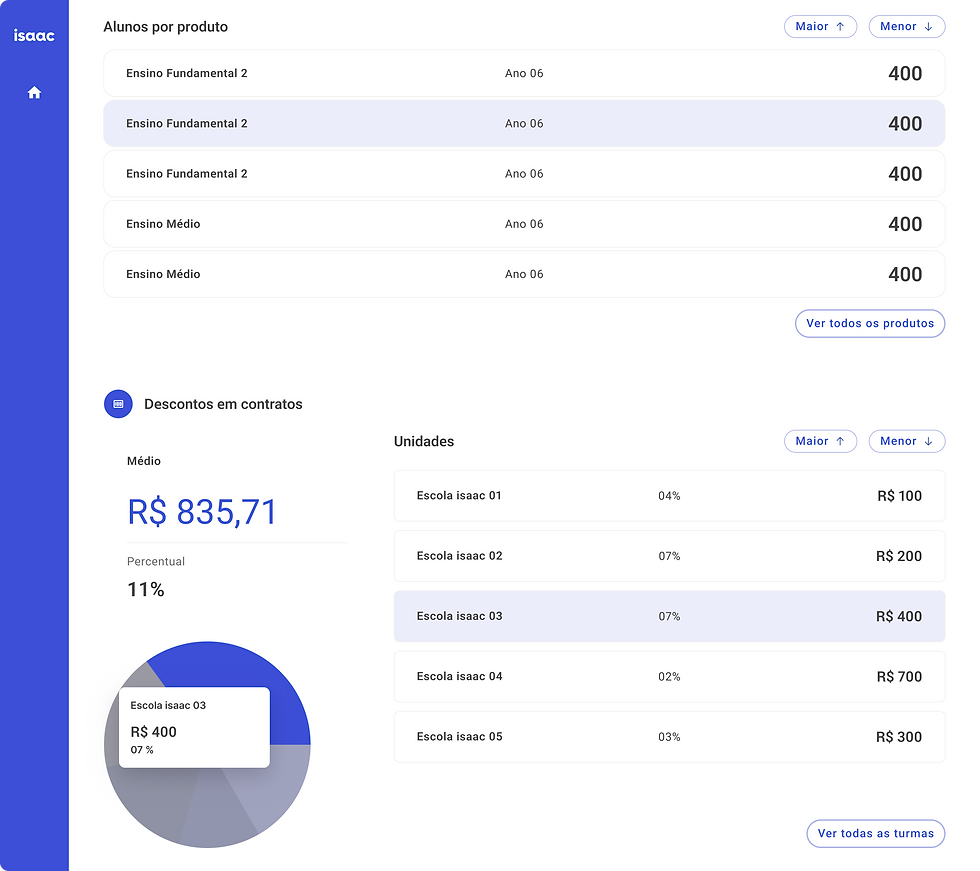The image size is (980, 871).
Task: Click the highlighted Ensino Fundamental 2 row
Action: pos(524,124)
